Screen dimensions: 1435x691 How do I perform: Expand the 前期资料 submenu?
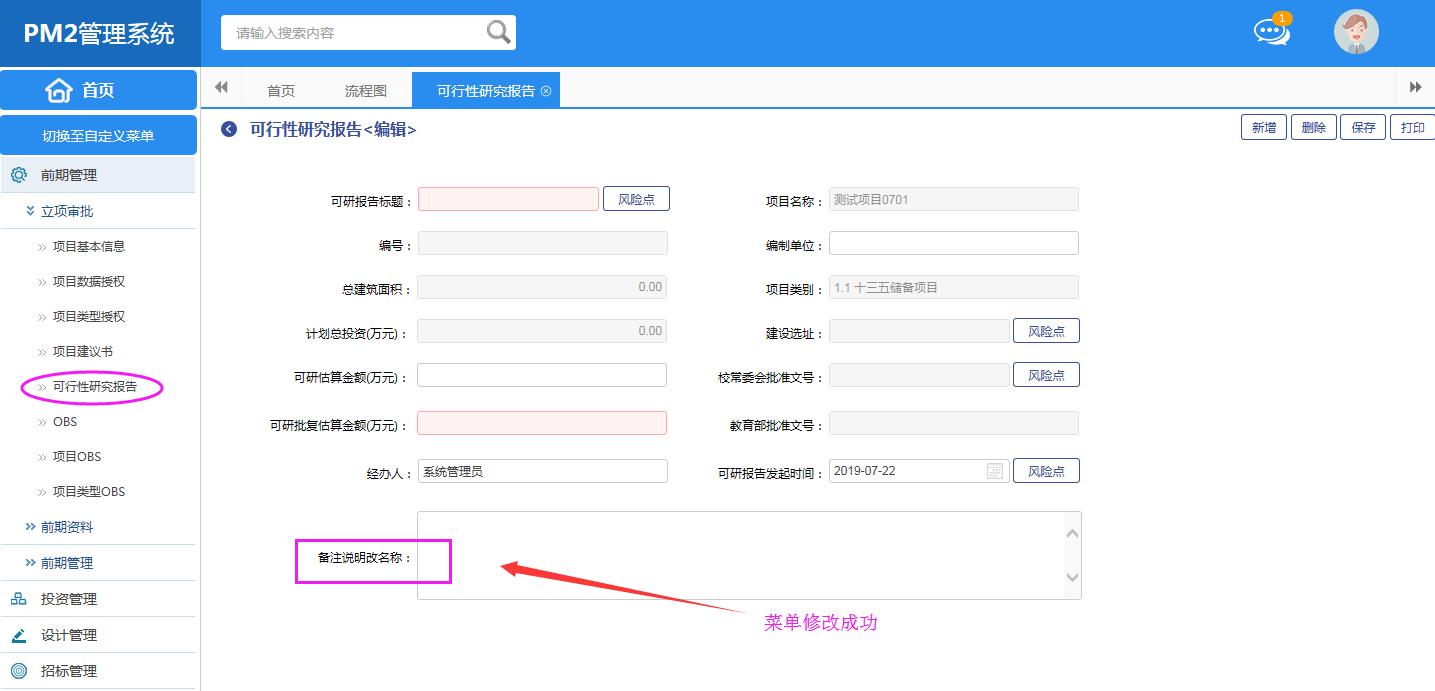coord(66,527)
